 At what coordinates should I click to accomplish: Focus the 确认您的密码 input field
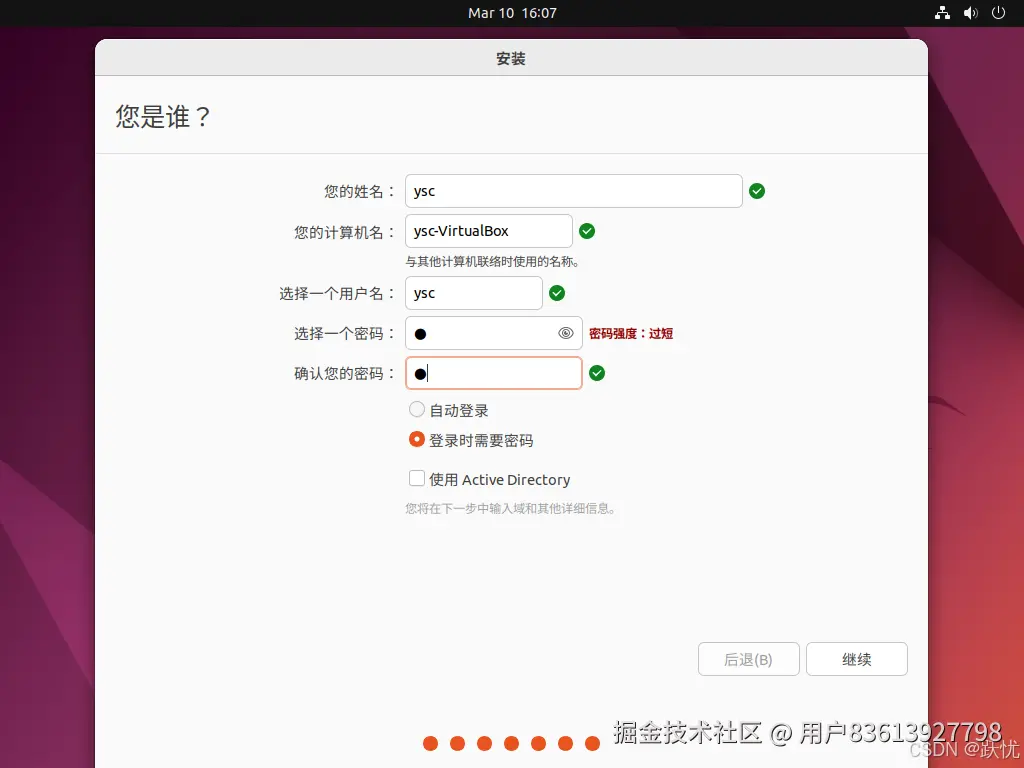pyautogui.click(x=494, y=373)
